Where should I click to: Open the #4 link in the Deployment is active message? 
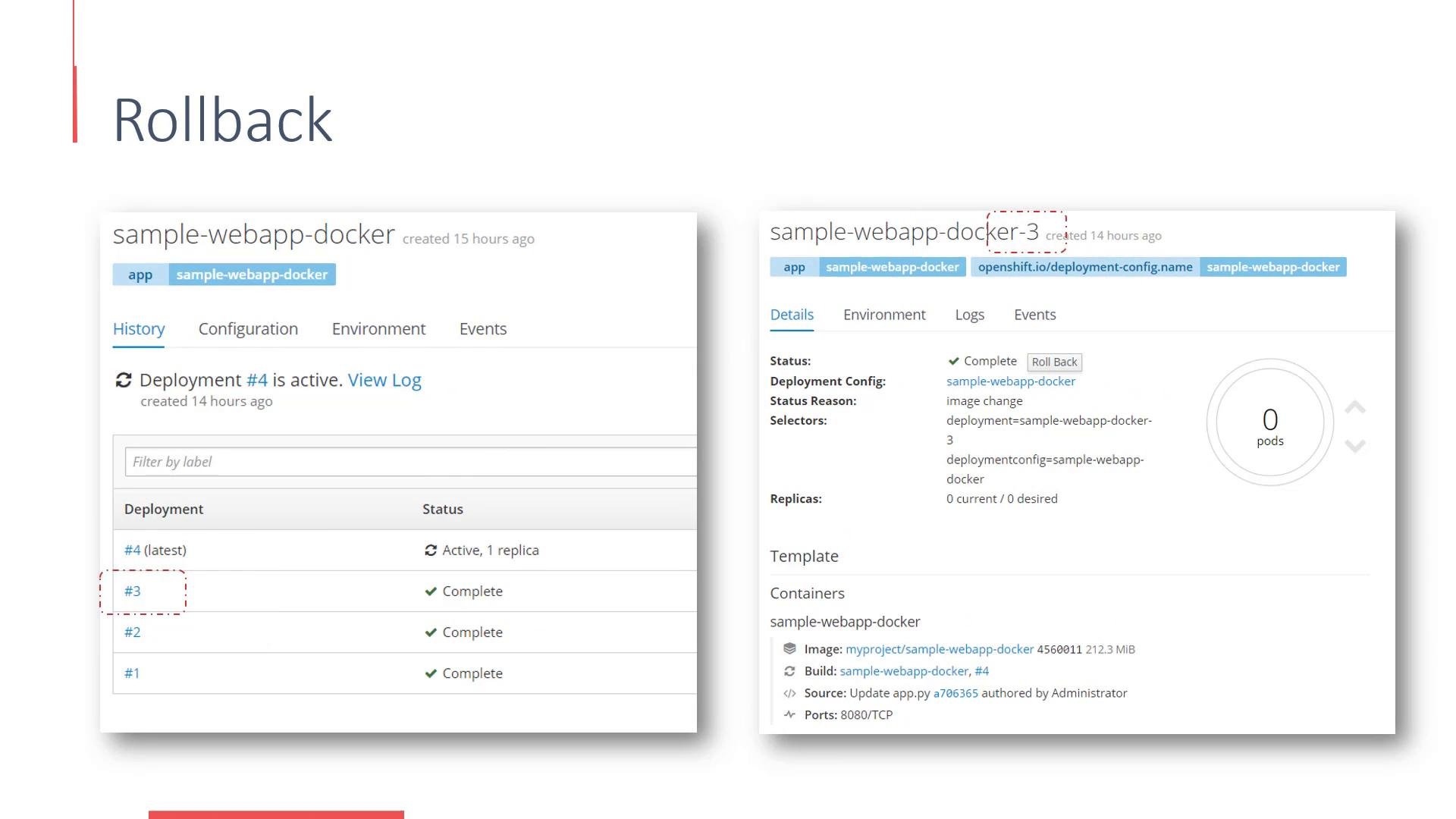[257, 380]
